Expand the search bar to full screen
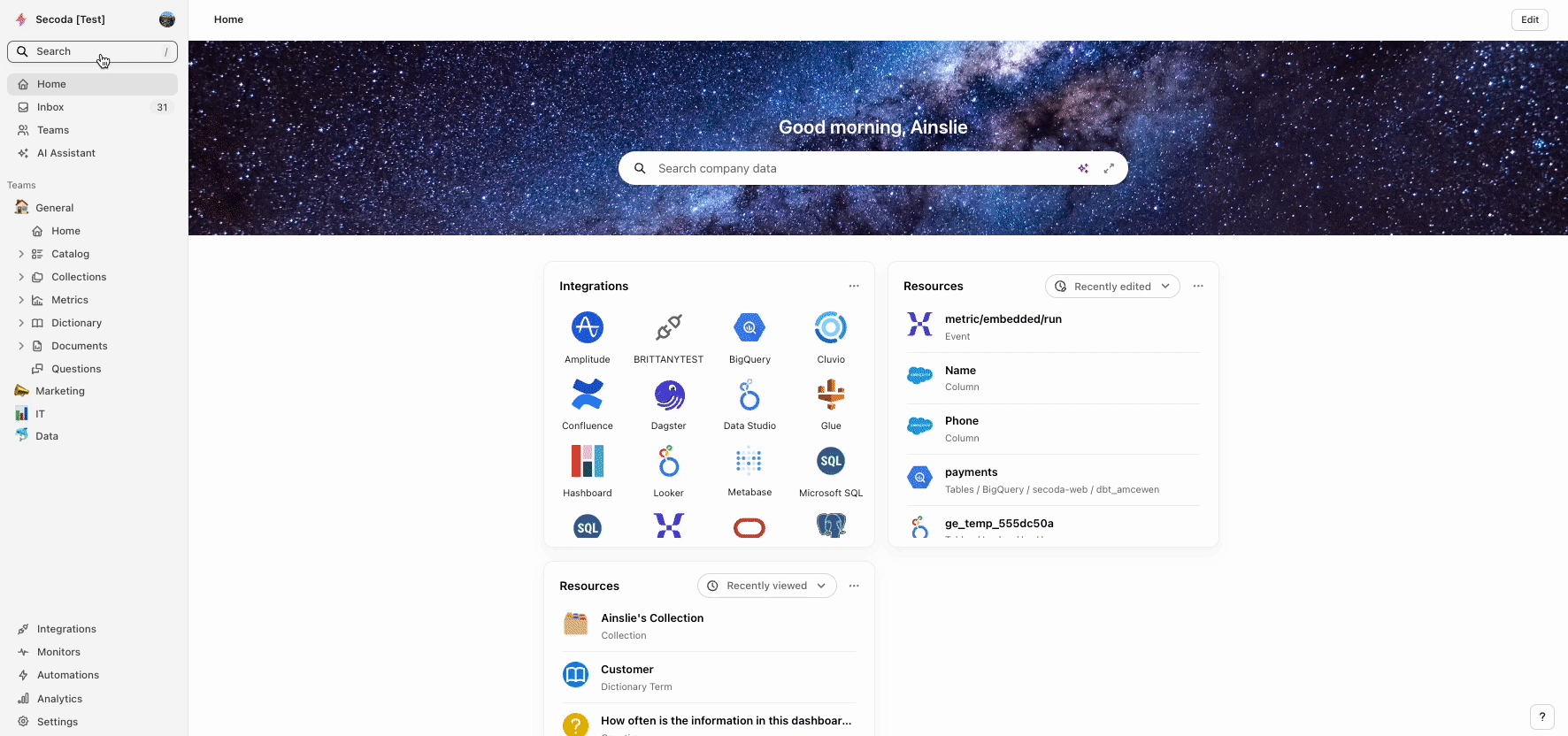Viewport: 1568px width, 736px height. 1109,168
